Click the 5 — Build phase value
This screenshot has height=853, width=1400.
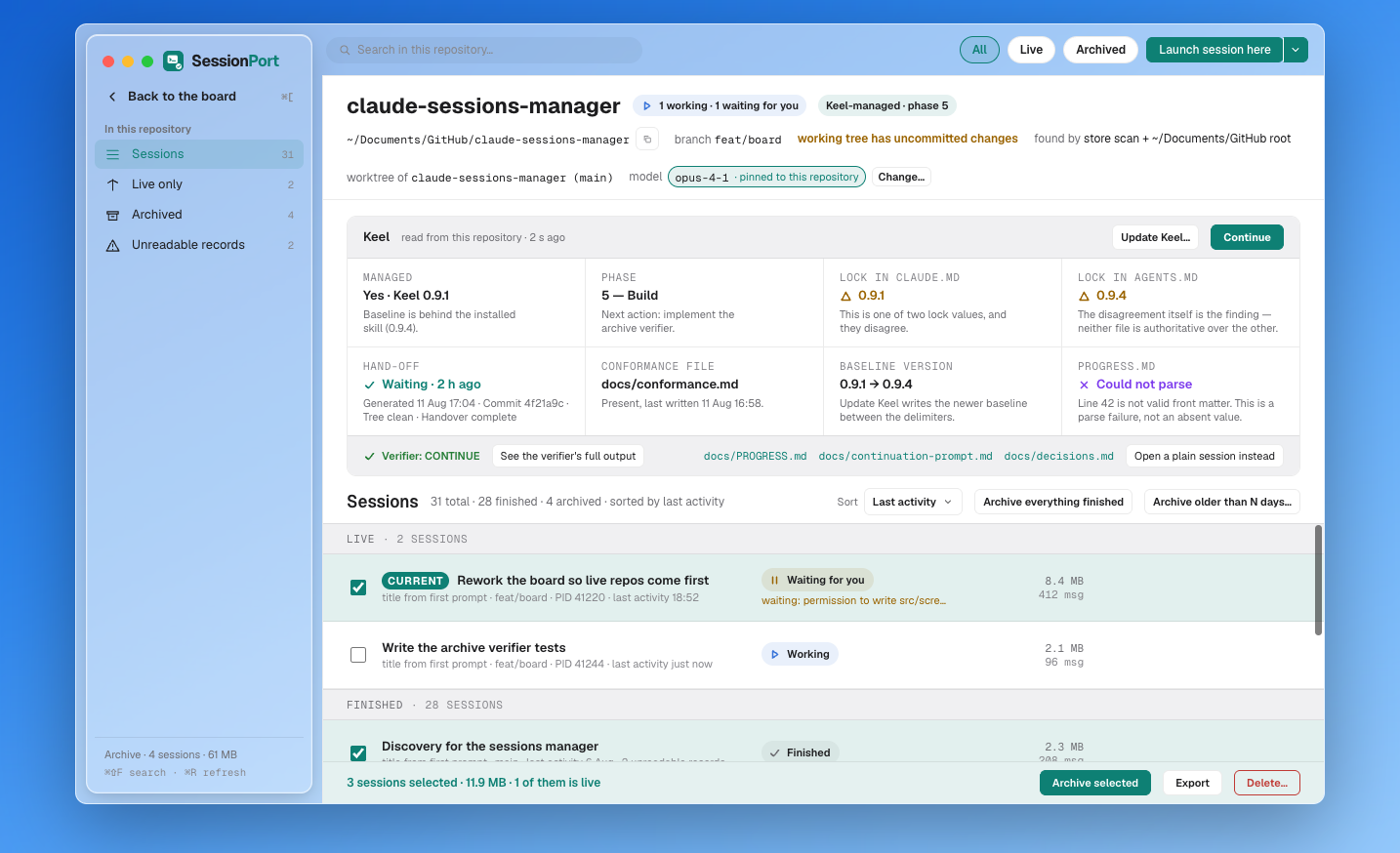tap(630, 296)
